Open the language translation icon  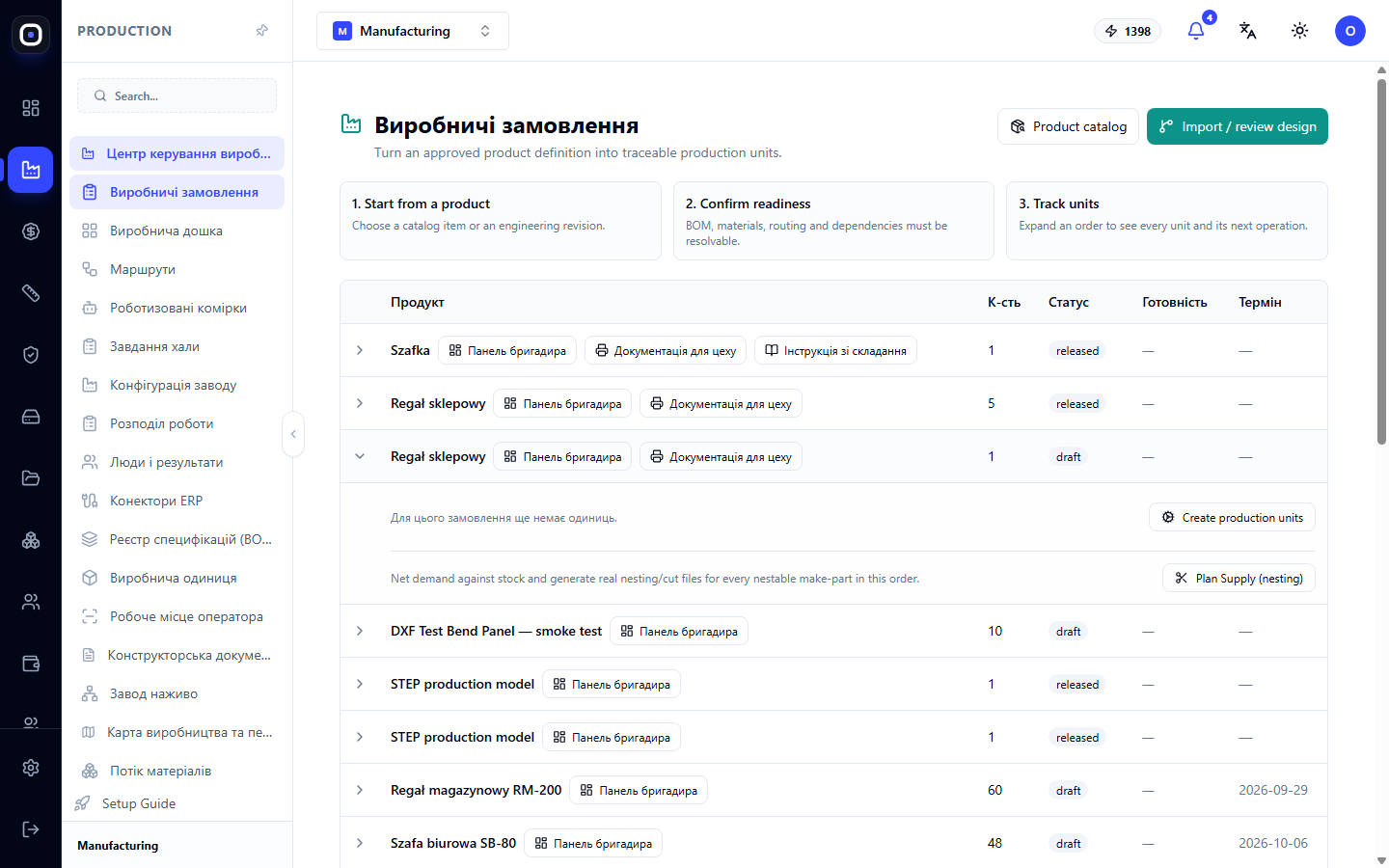coord(1248,31)
